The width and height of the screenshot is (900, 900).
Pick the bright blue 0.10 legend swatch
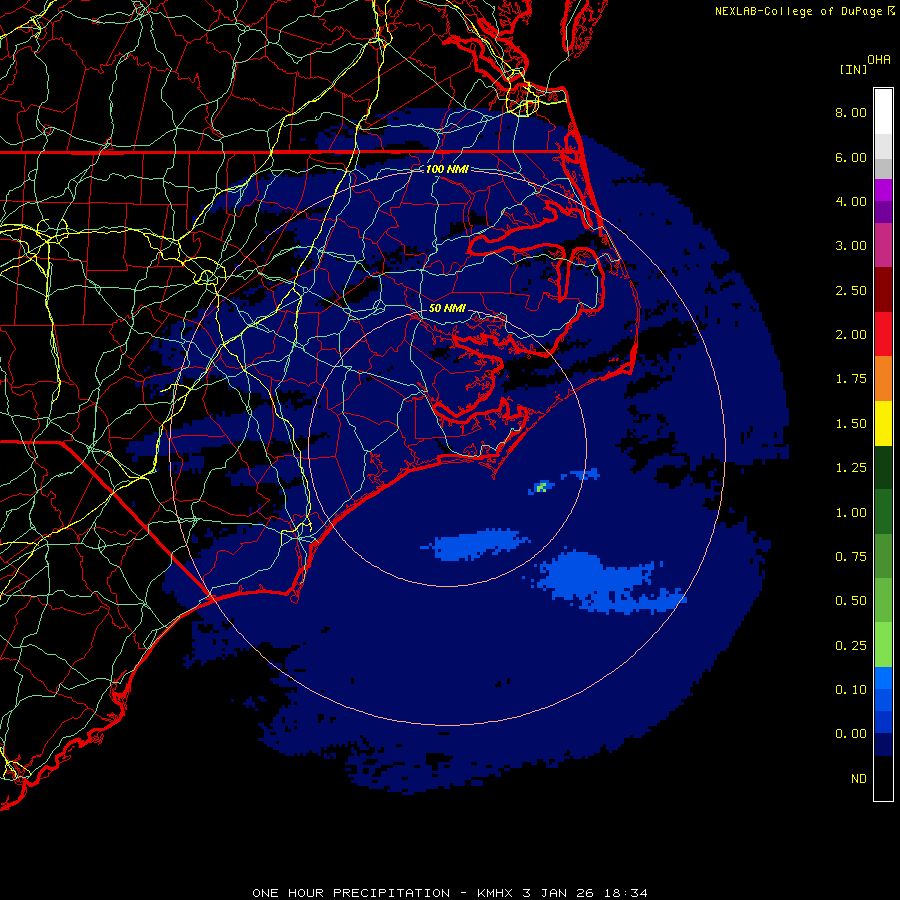coord(883,678)
